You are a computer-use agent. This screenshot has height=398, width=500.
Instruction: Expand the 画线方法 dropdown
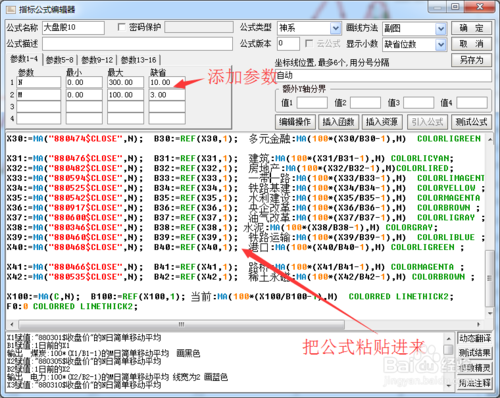click(441, 29)
